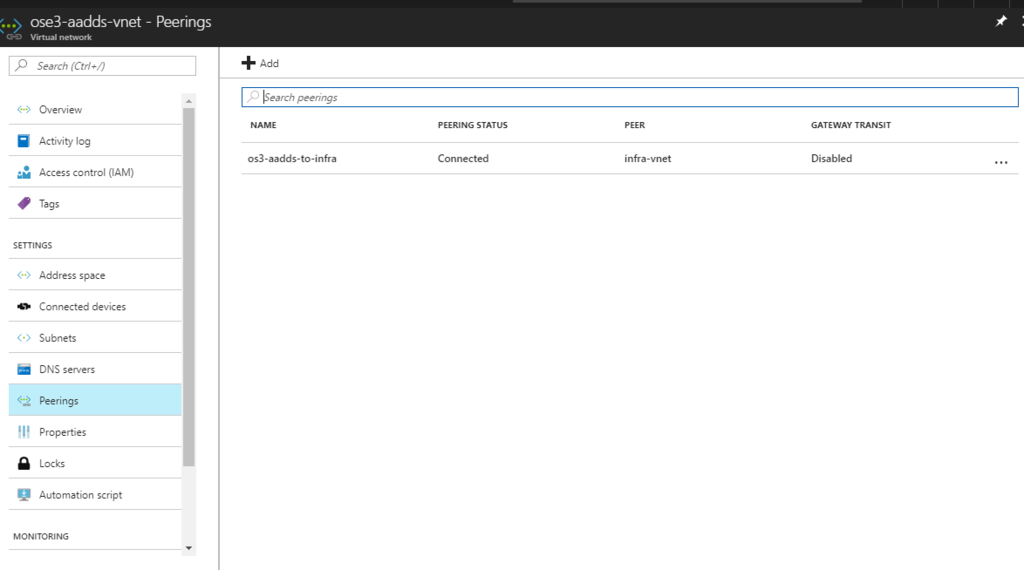Image resolution: width=1024 pixels, height=570 pixels.
Task: Click the virtual network icon in header
Action: coord(10,27)
